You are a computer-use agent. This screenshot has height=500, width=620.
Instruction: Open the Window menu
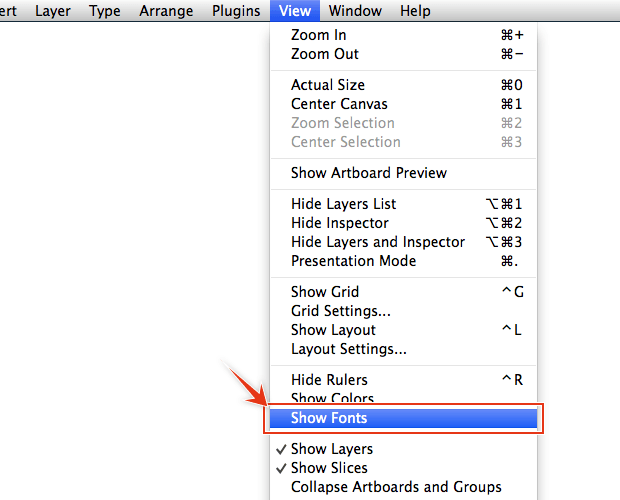(x=354, y=11)
